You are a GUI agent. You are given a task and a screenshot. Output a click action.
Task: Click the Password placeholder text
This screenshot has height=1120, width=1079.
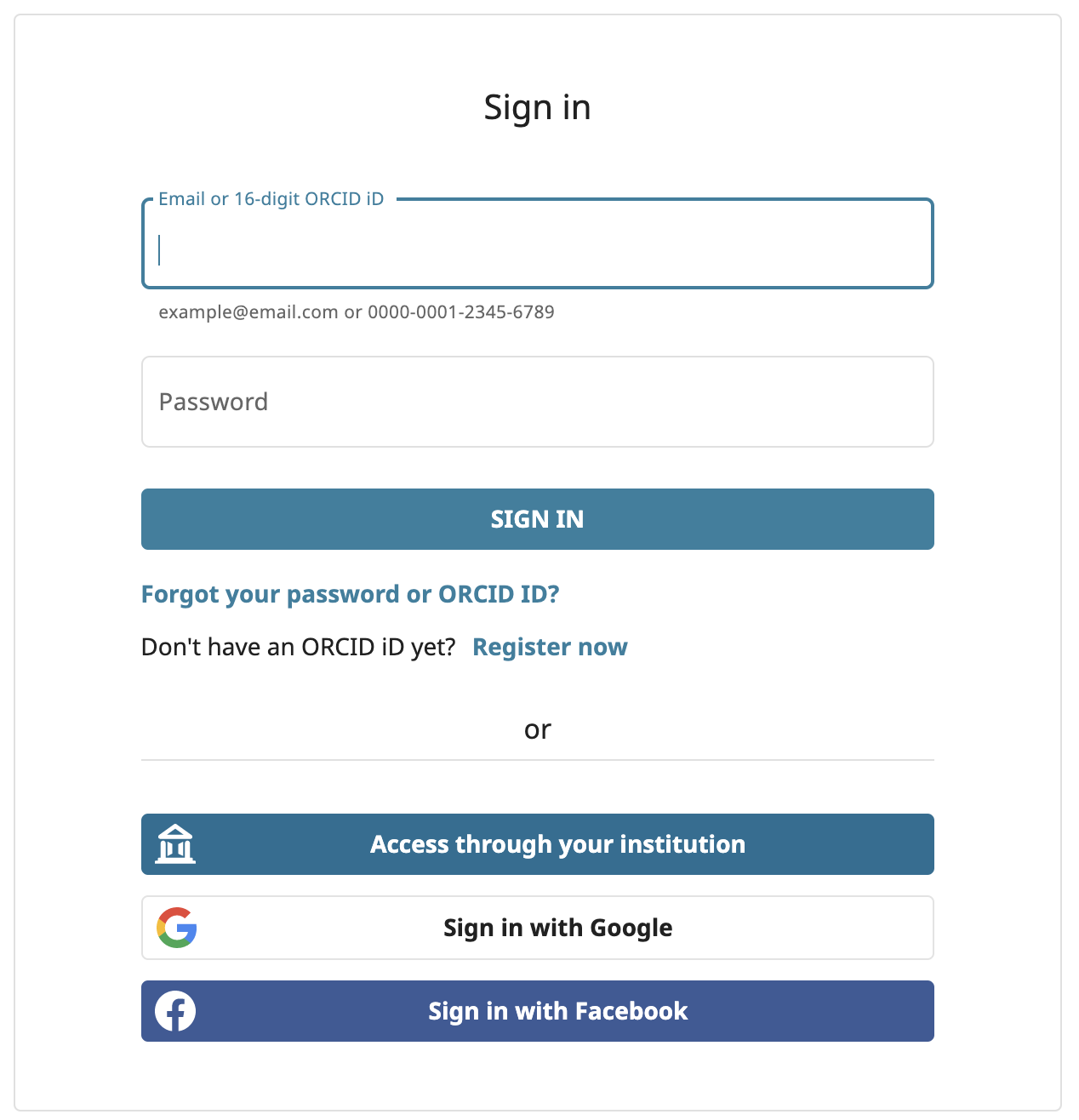pyautogui.click(x=214, y=402)
